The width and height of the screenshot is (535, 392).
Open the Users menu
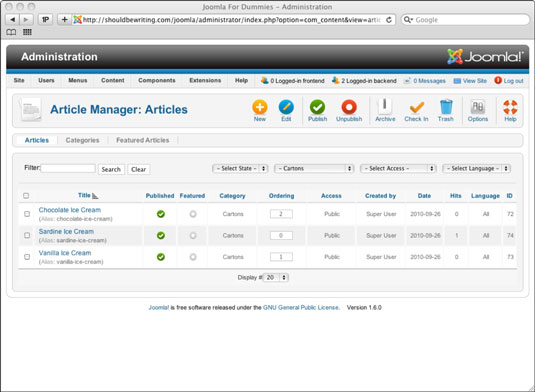pyautogui.click(x=46, y=81)
